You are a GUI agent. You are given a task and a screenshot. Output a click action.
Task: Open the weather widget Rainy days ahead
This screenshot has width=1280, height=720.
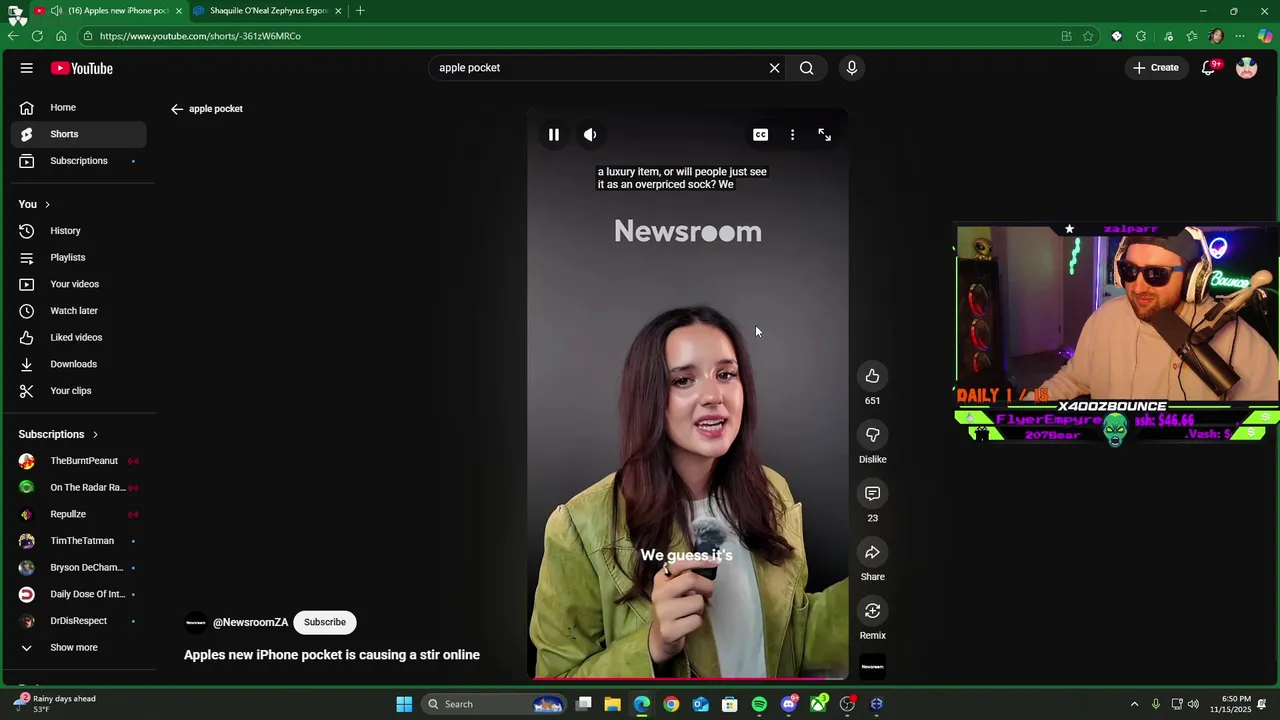click(x=55, y=703)
